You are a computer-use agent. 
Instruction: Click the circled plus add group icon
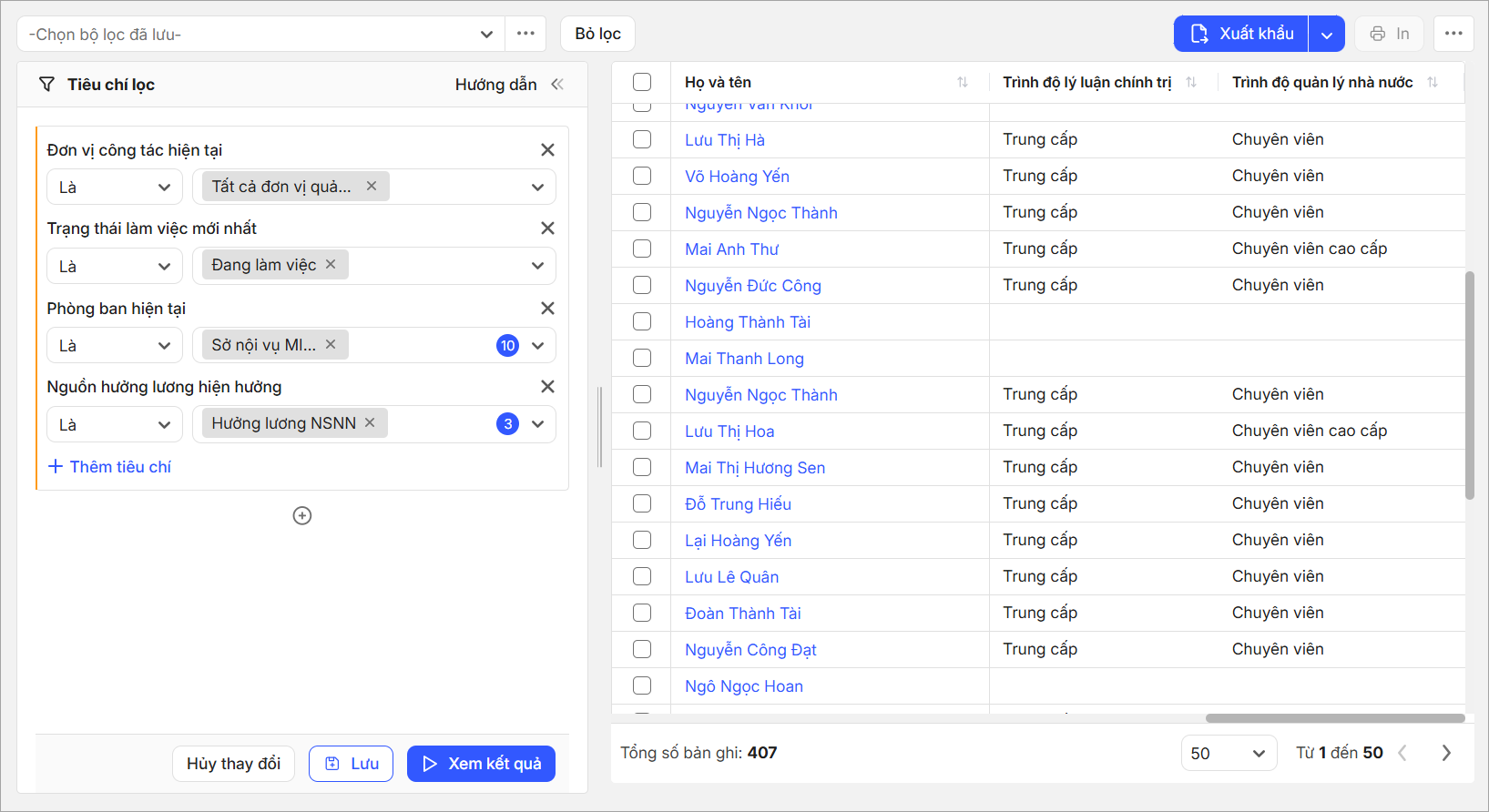(x=302, y=516)
